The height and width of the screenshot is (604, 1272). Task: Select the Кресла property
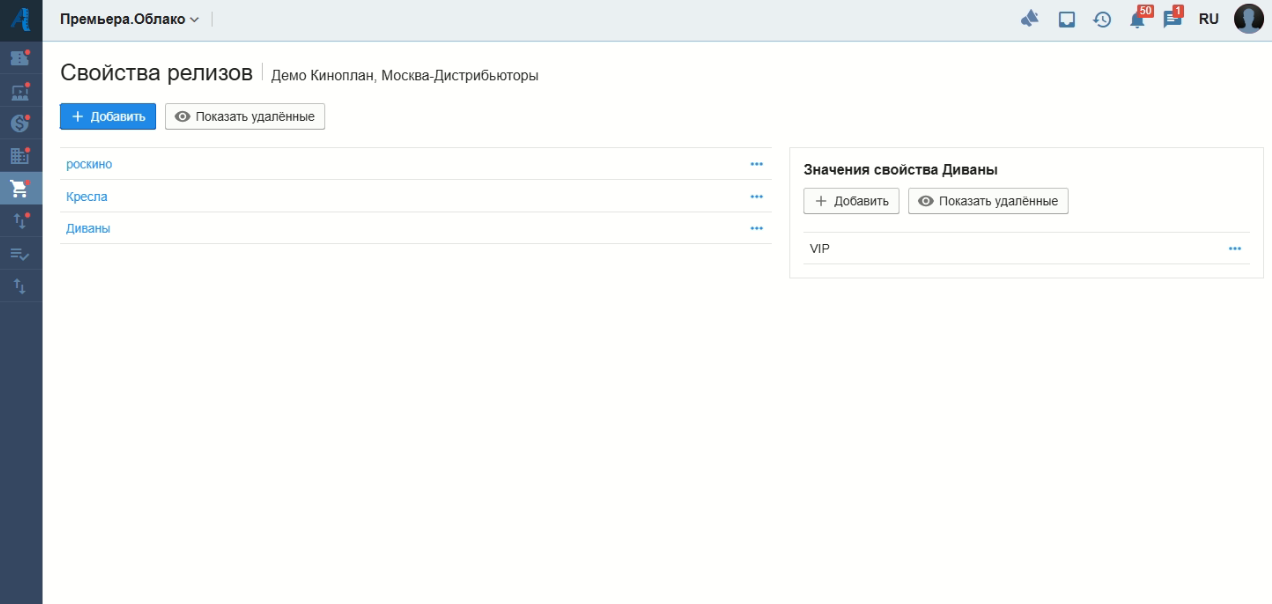(87, 197)
